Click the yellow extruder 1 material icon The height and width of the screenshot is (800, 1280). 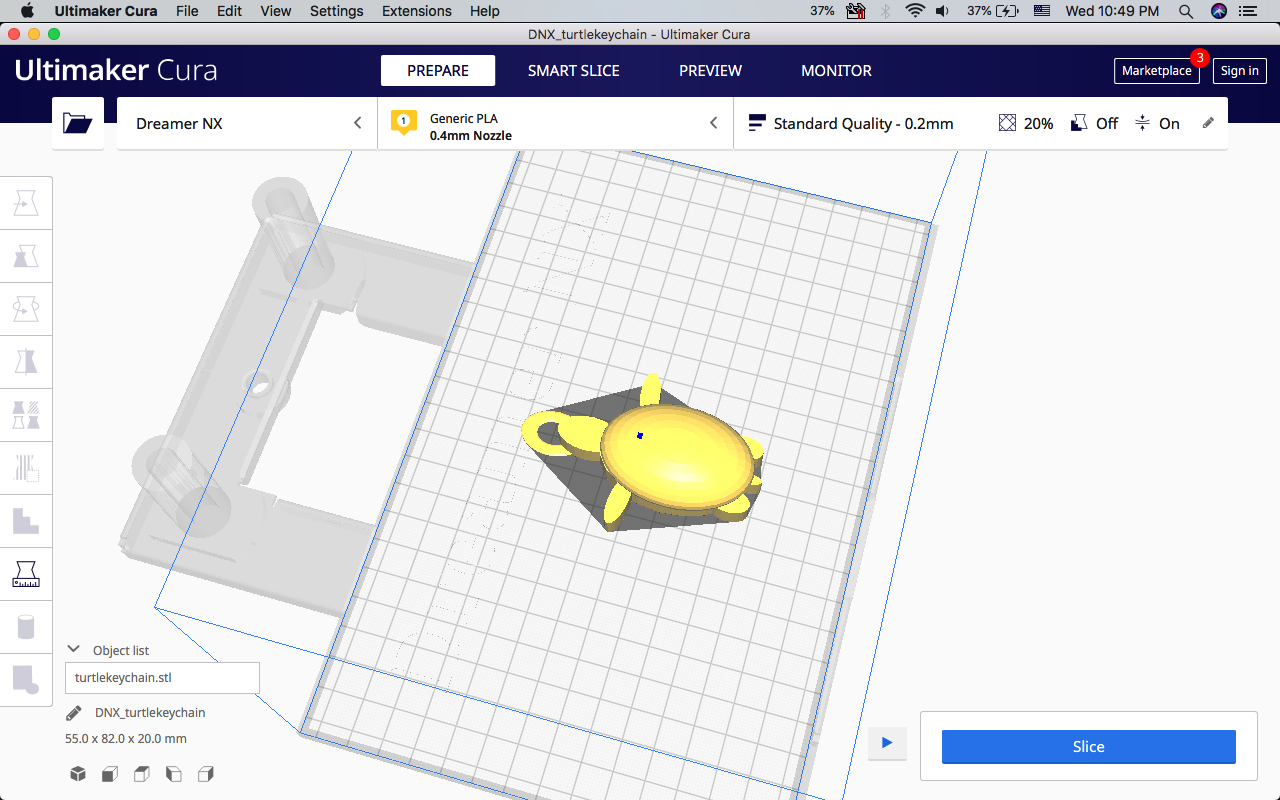tap(404, 123)
